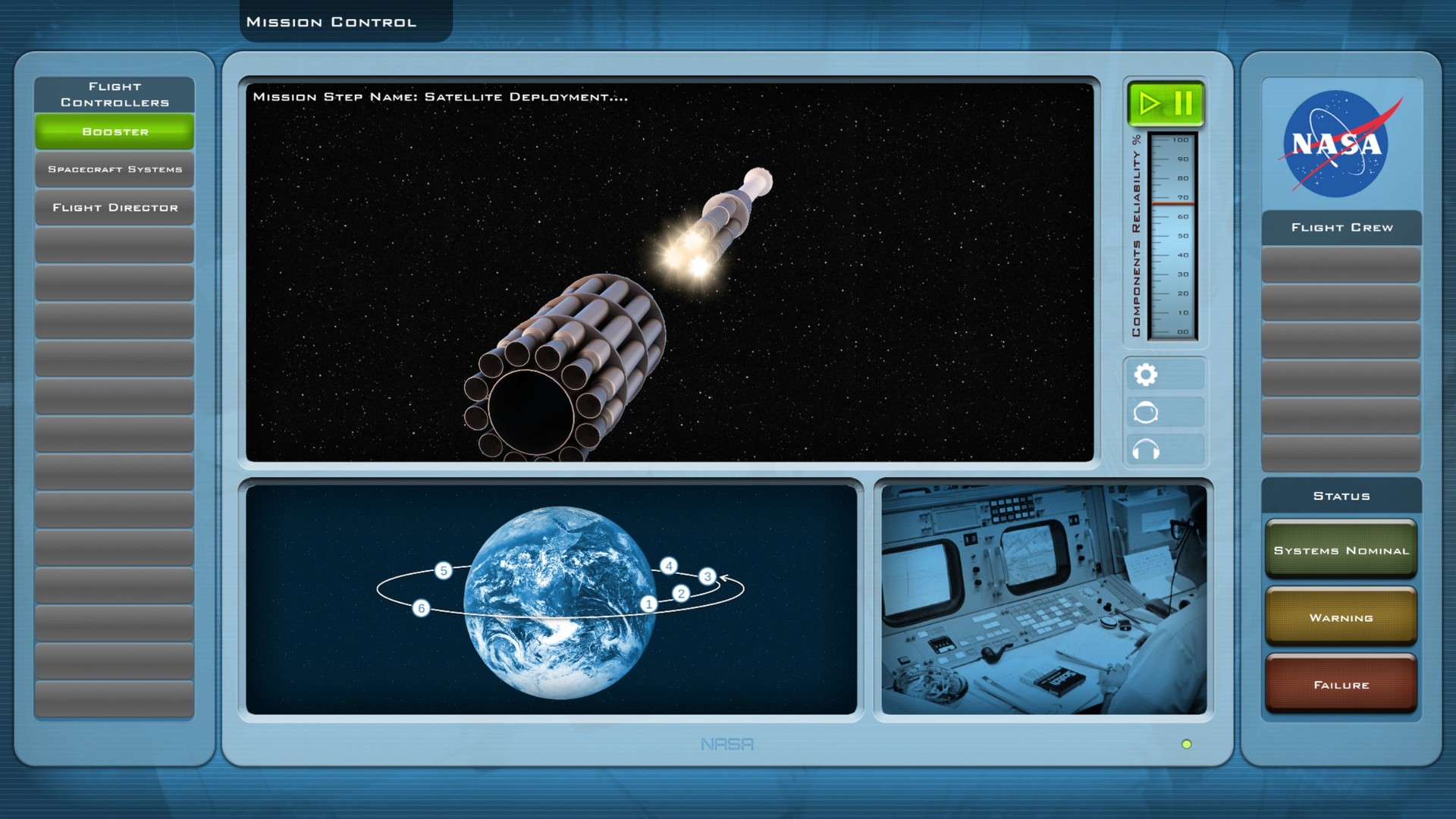Viewport: 1456px width, 819px height.
Task: Switch to Spacecraft Systems controller
Action: click(x=114, y=169)
